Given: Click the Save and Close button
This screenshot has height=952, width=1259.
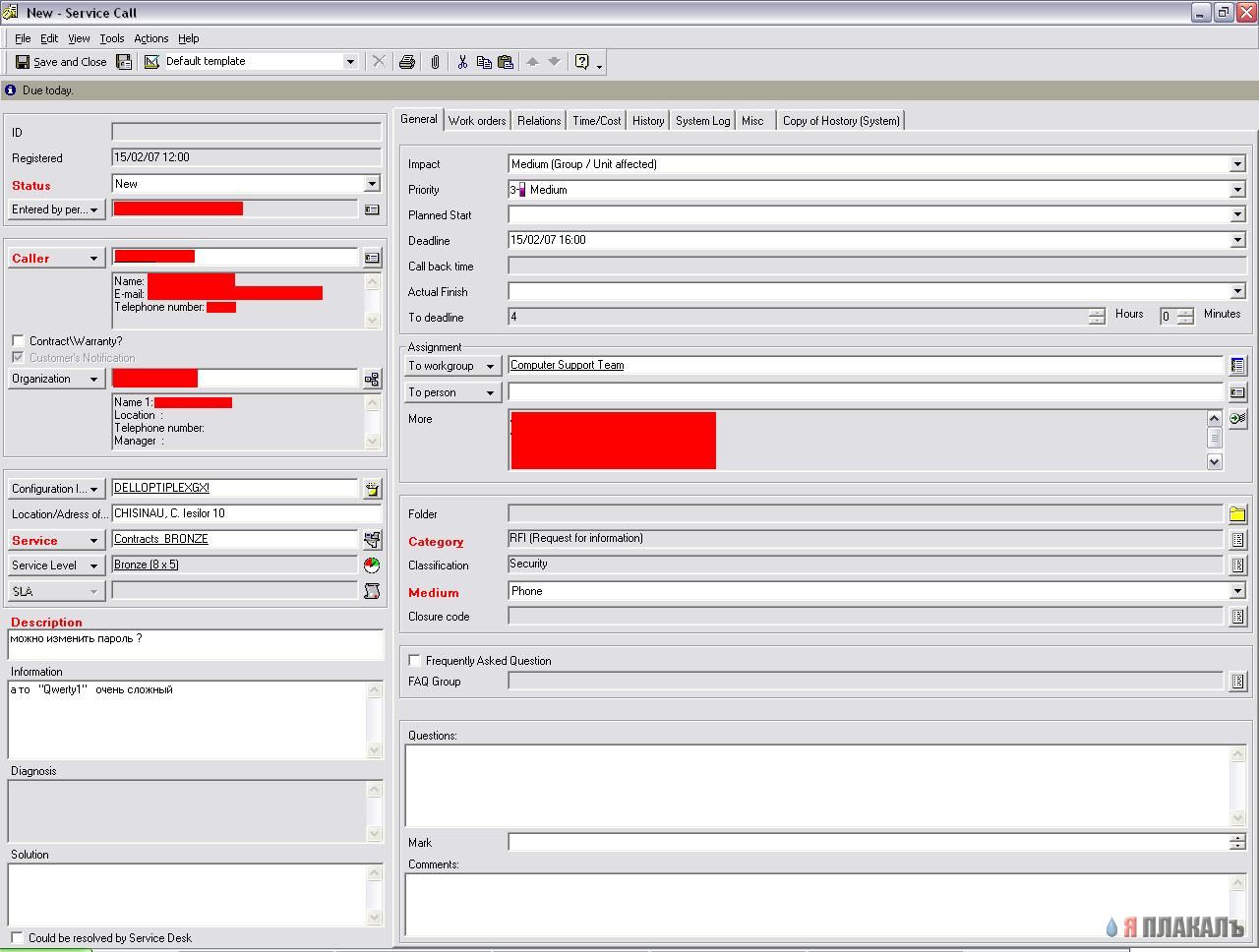Looking at the screenshot, I should 61,62.
